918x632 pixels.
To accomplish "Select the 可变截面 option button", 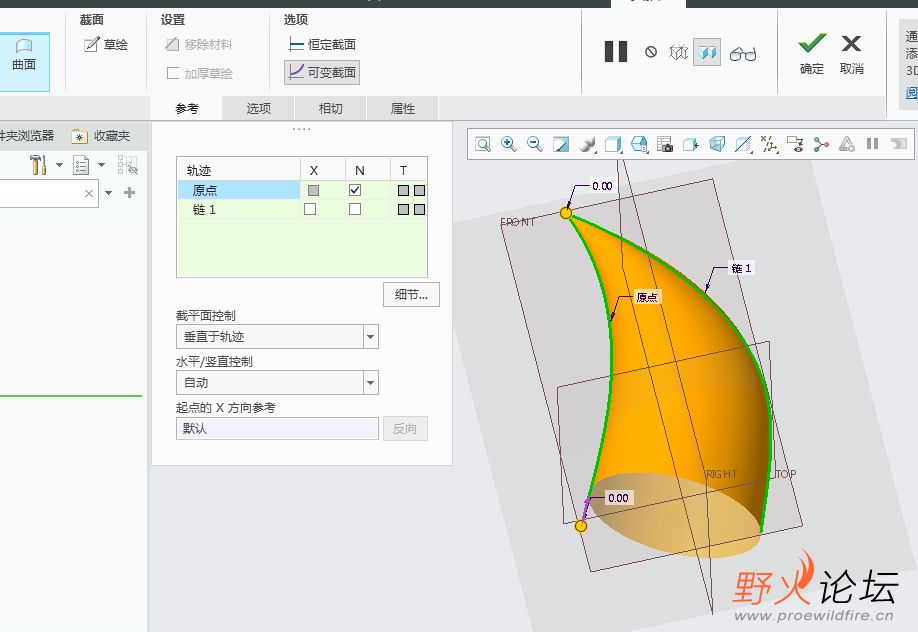I will click(x=321, y=72).
